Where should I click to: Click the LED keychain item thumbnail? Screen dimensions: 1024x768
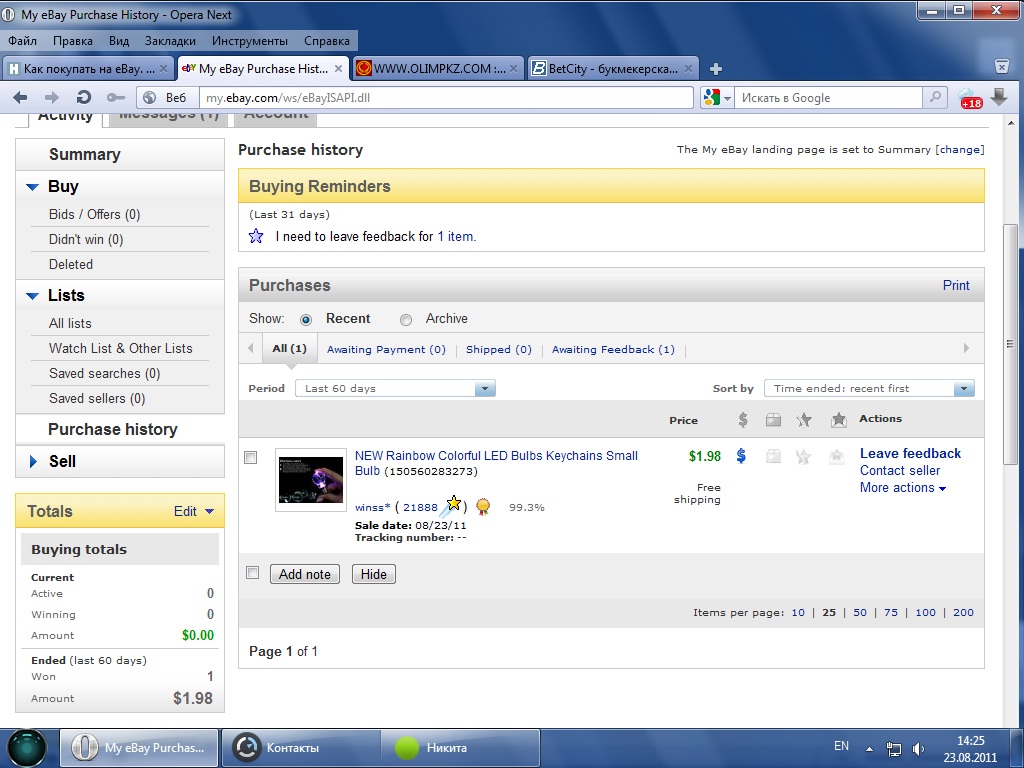point(311,479)
